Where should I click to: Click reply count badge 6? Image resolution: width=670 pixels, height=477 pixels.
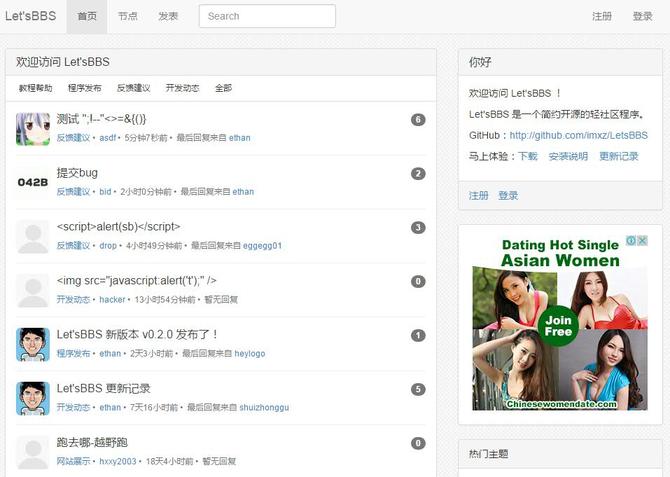tap(418, 120)
